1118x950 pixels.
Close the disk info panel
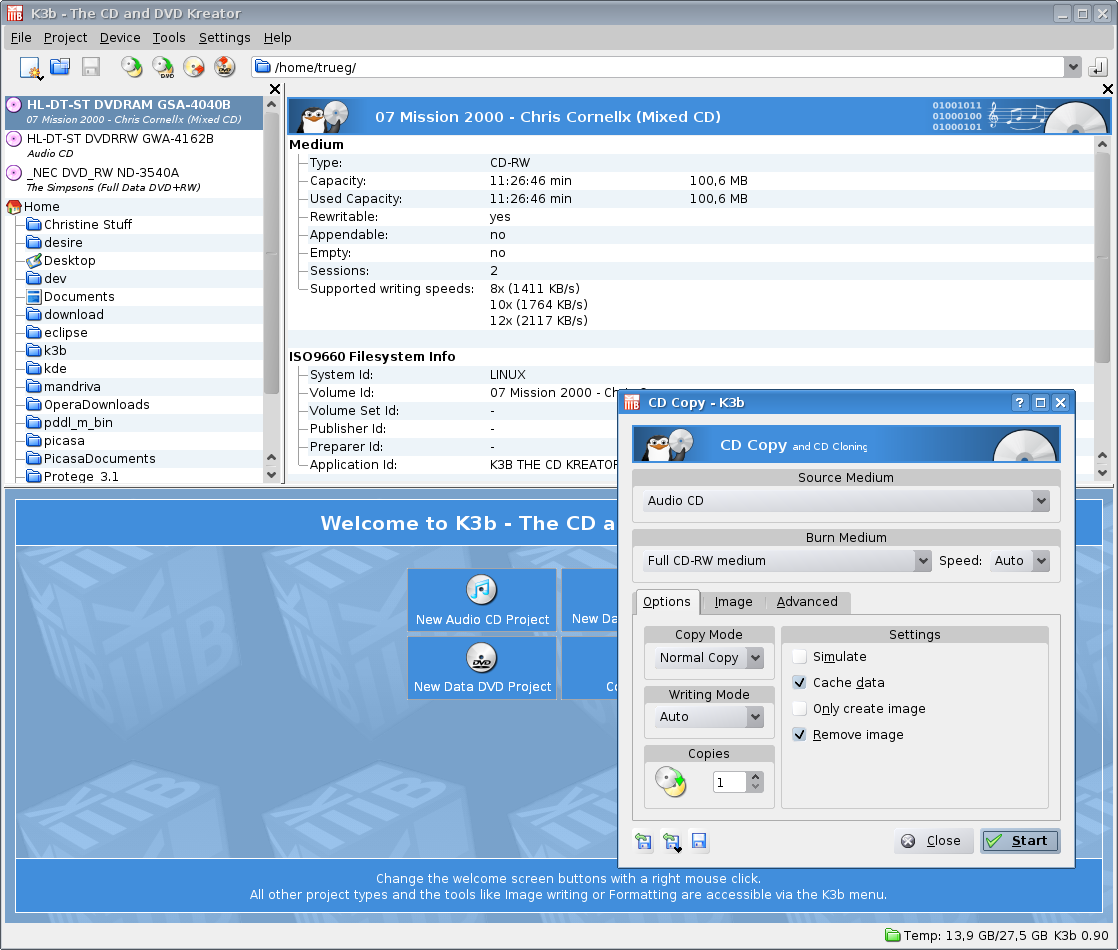[x=1107, y=89]
